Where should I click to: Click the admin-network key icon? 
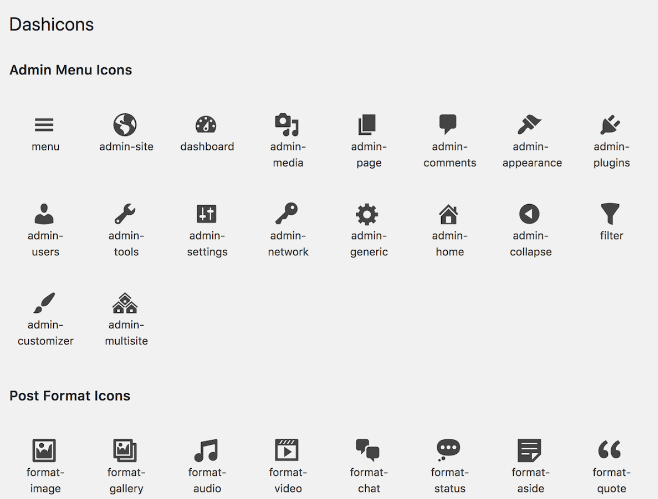[x=287, y=214]
